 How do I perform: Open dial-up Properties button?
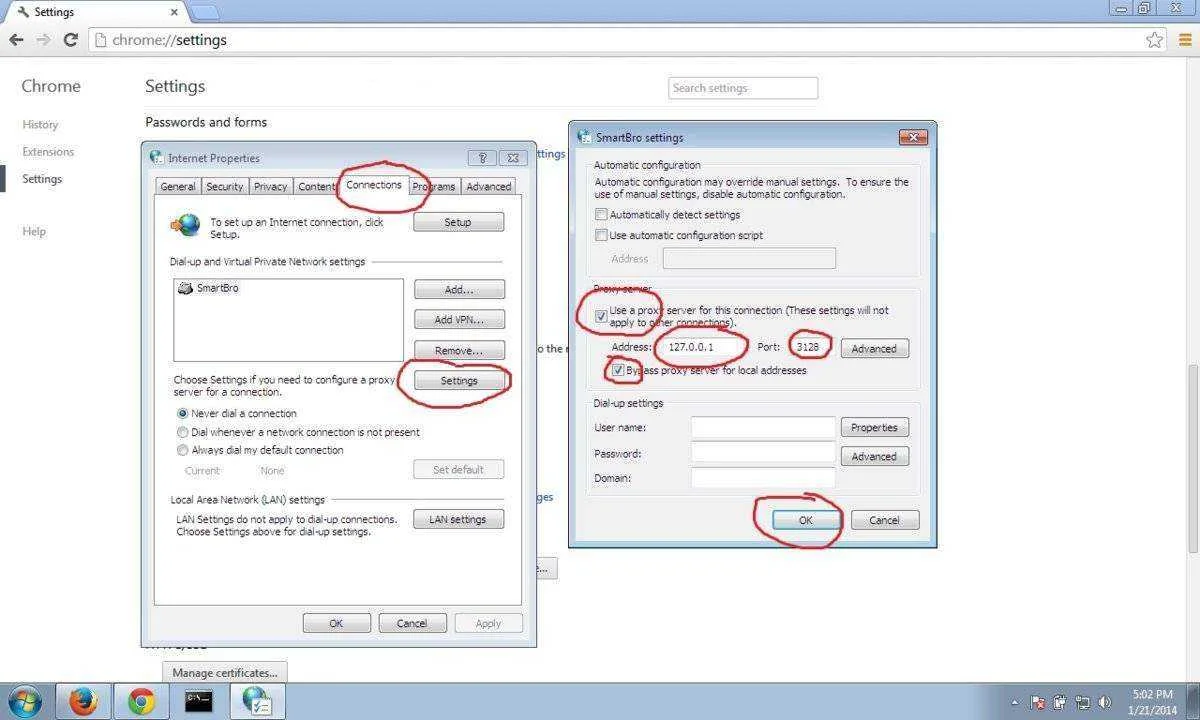click(x=875, y=427)
